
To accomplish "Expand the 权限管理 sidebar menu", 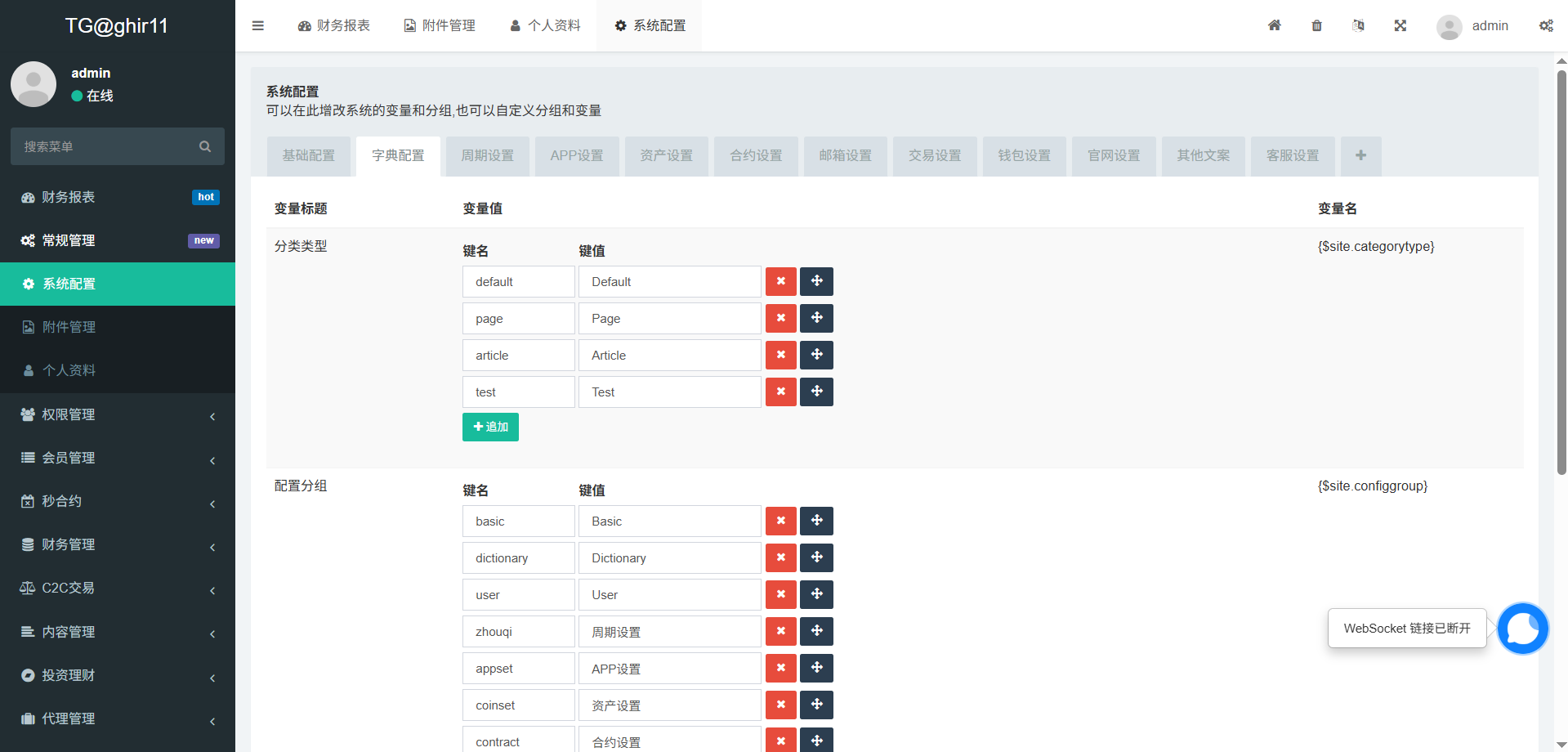I will (118, 414).
